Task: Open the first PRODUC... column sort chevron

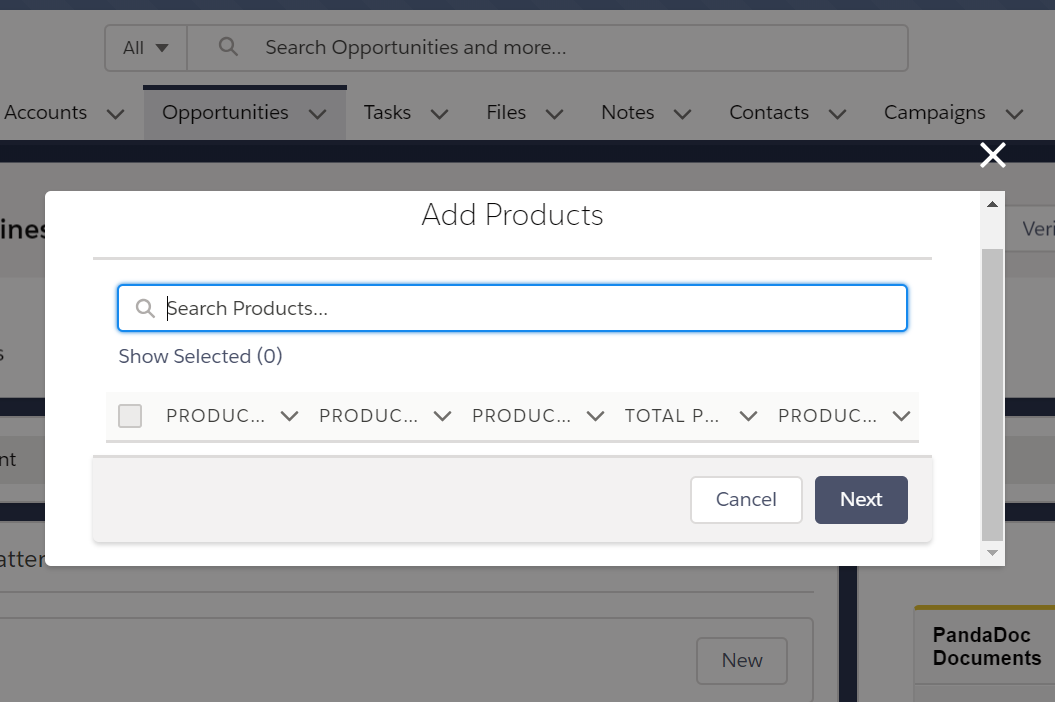Action: (290, 416)
